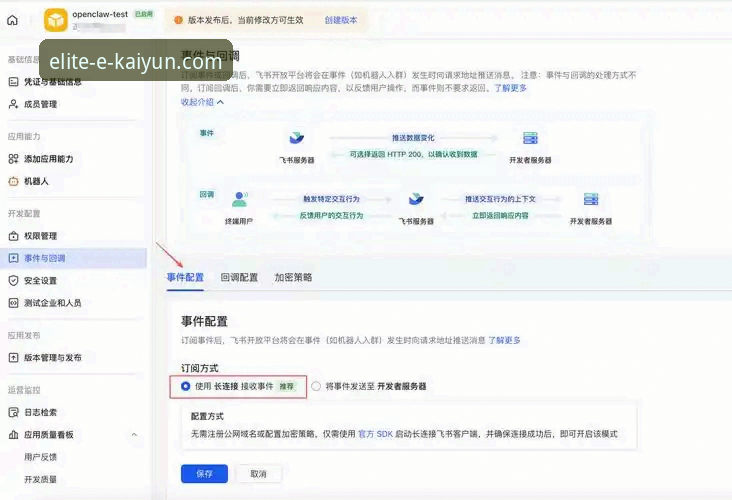Open 凭证与基础信息 sidebar icon

[14, 82]
